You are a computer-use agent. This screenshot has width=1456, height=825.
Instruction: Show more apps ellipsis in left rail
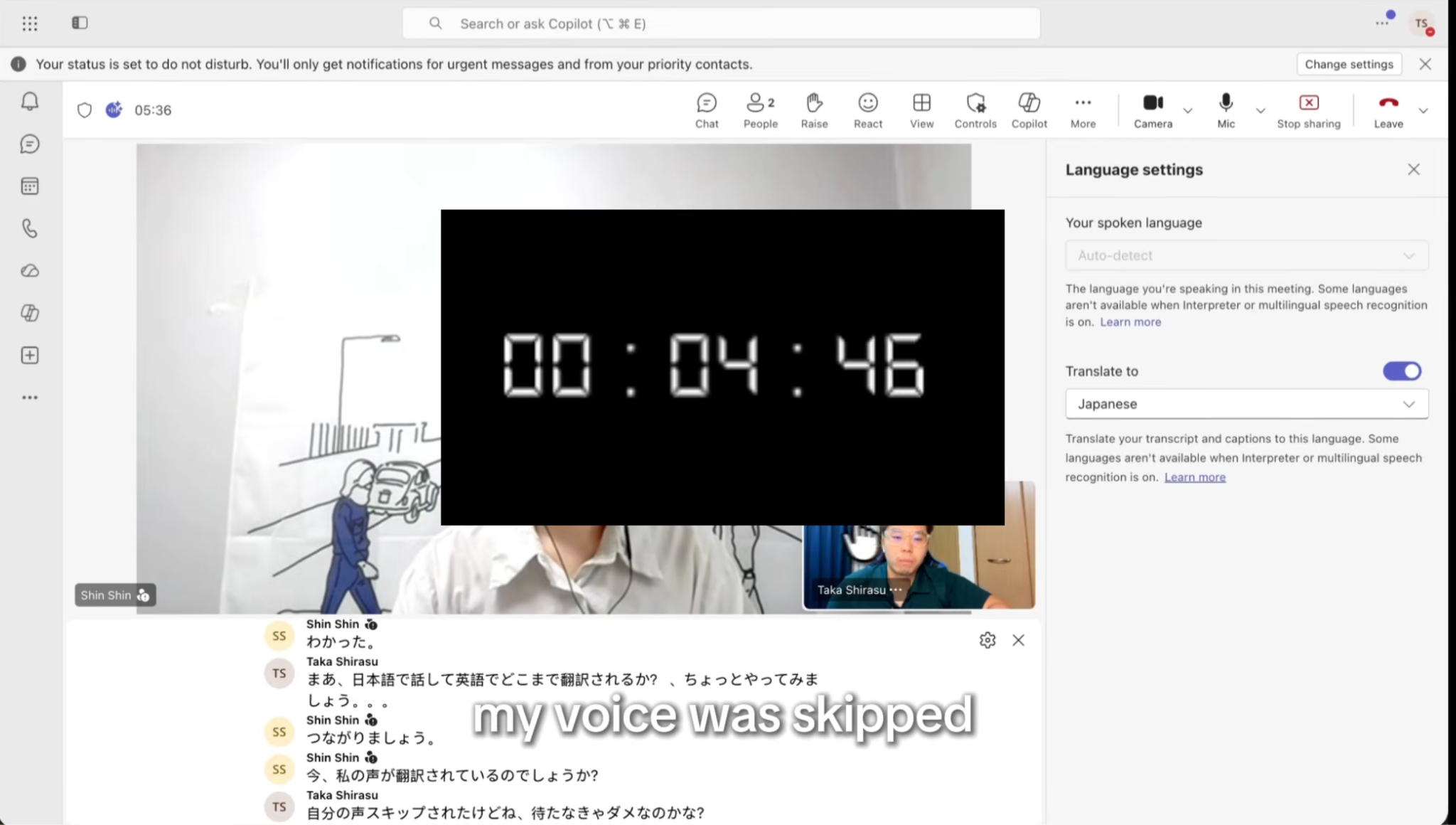(x=30, y=398)
